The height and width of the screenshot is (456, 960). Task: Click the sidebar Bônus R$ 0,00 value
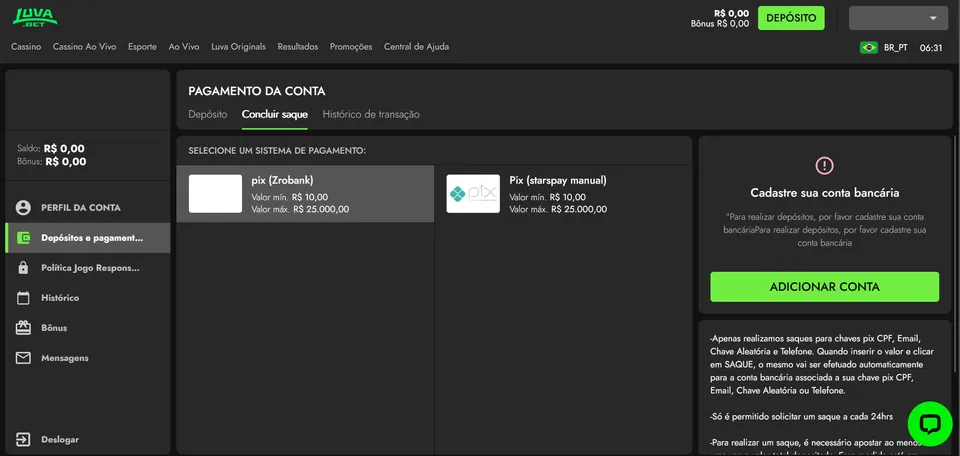click(x=66, y=162)
